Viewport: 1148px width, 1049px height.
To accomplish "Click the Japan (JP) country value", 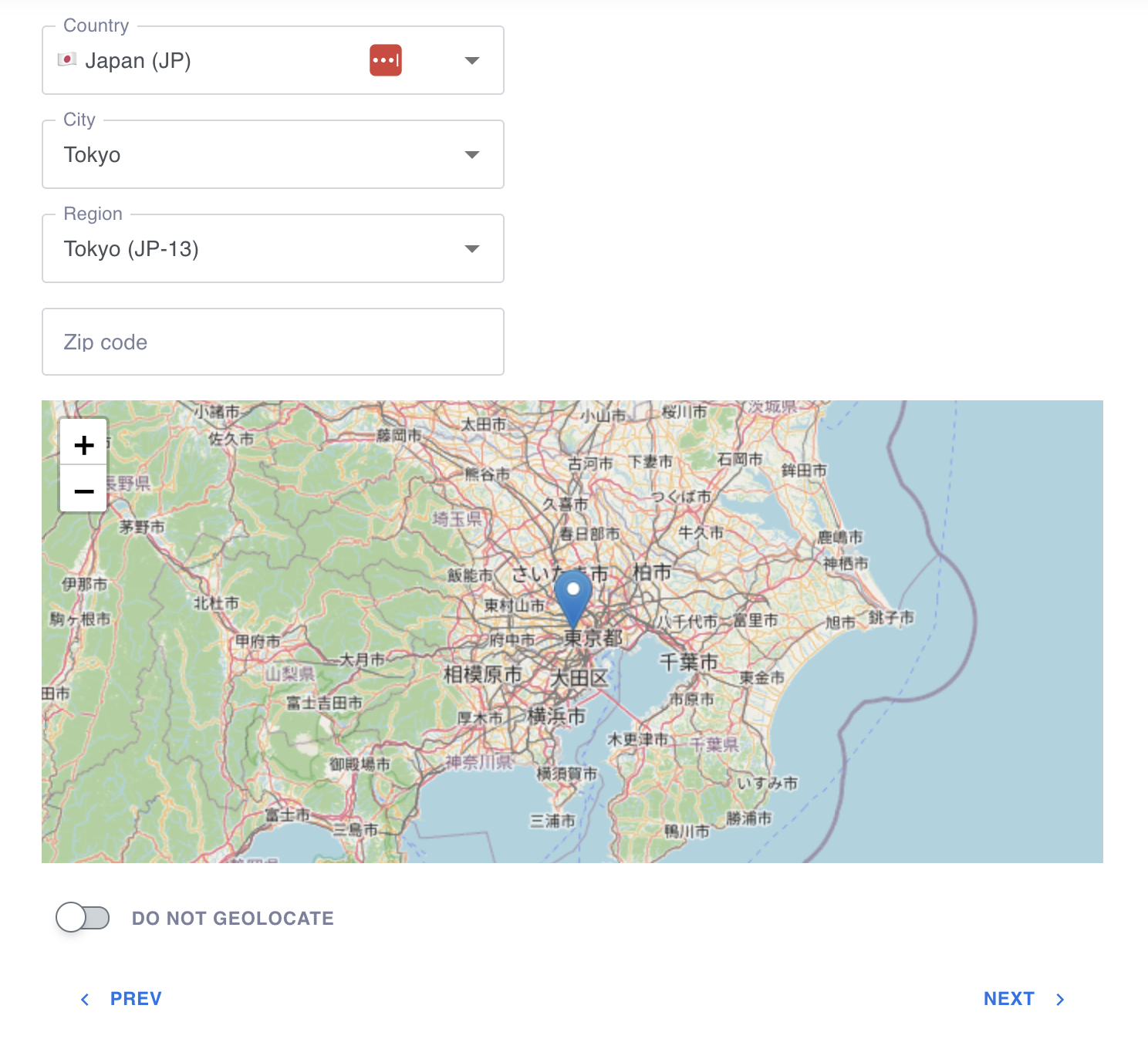I will pos(138,60).
